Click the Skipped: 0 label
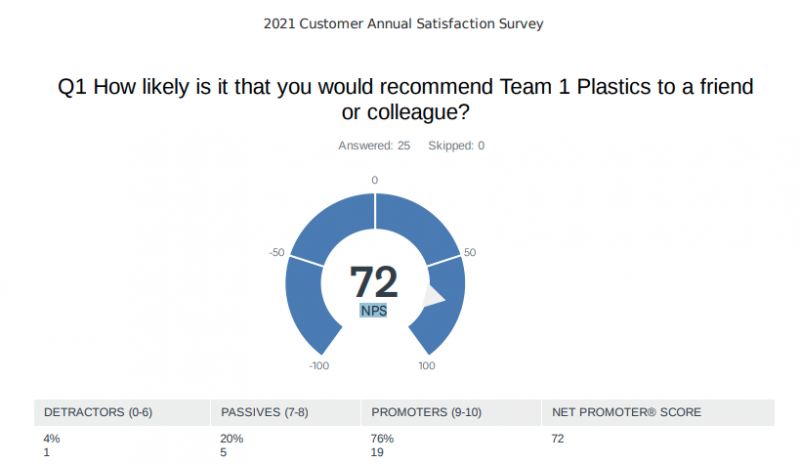This screenshot has height=464, width=800. 456,146
